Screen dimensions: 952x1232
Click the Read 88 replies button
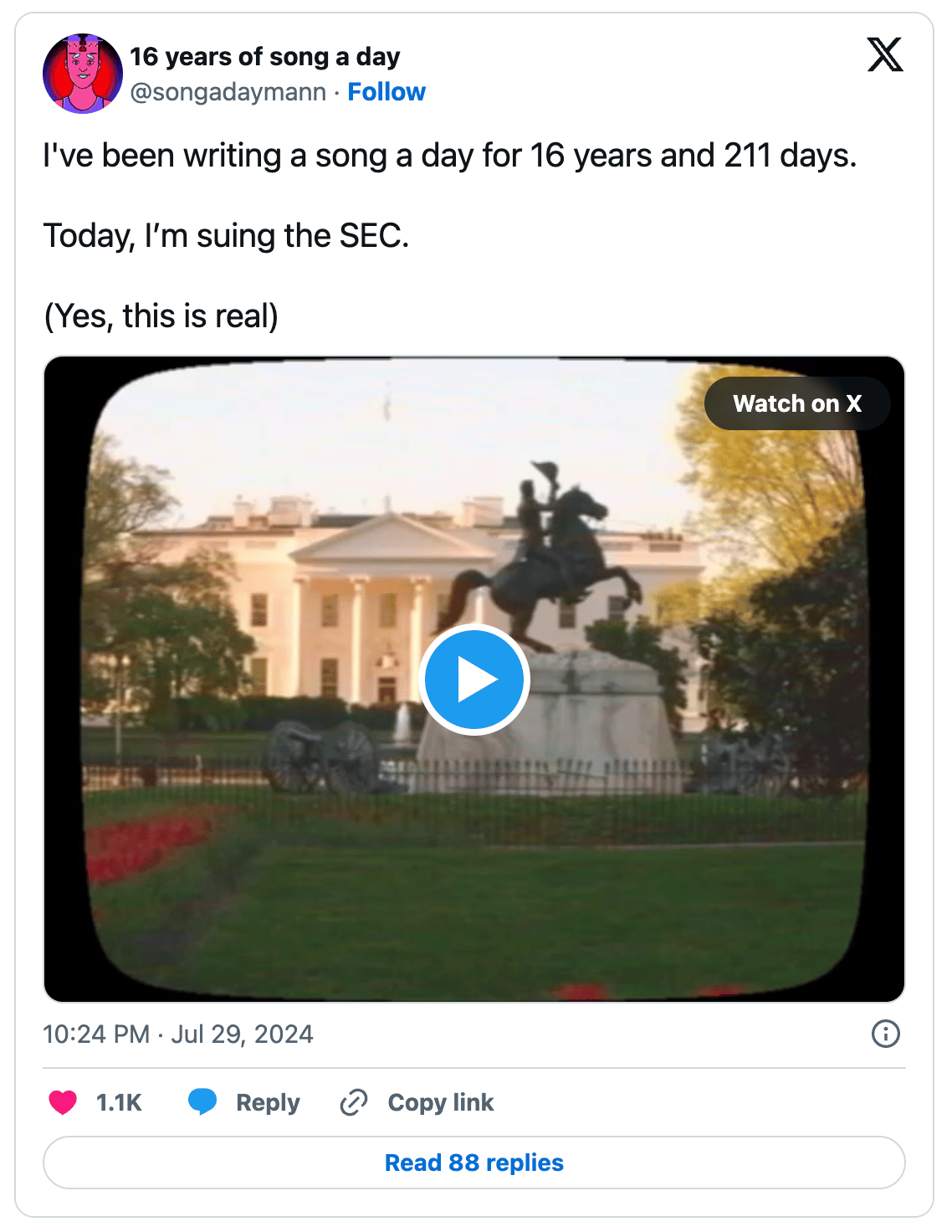coord(474,1163)
